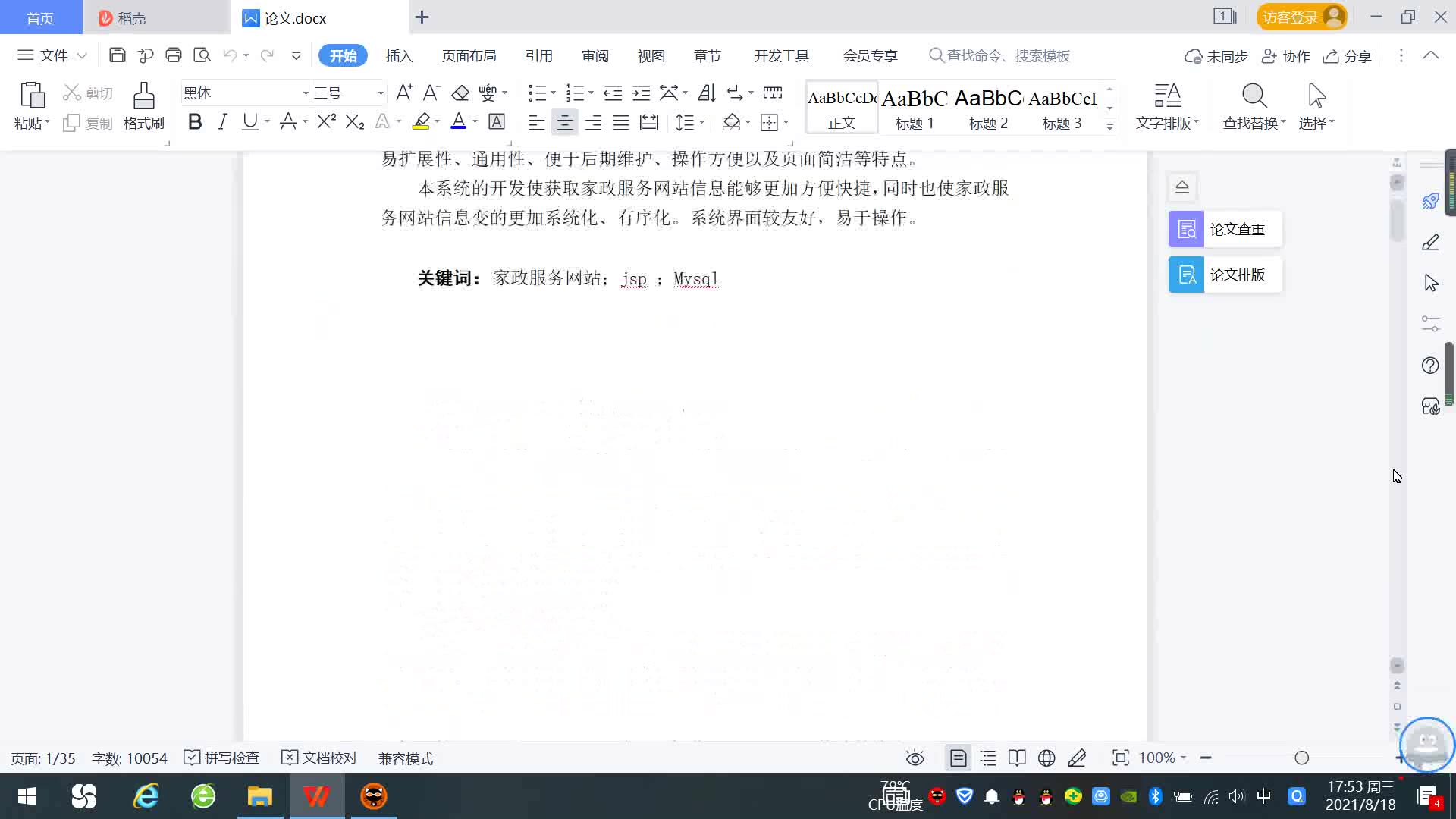Open Print Preview icon
The width and height of the screenshot is (1456, 819).
click(x=202, y=55)
